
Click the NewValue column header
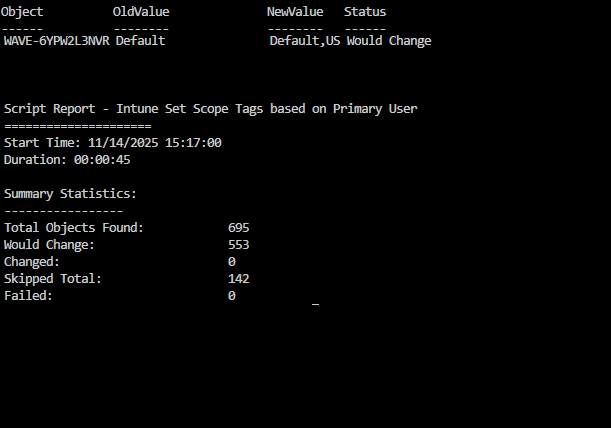pyautogui.click(x=295, y=12)
